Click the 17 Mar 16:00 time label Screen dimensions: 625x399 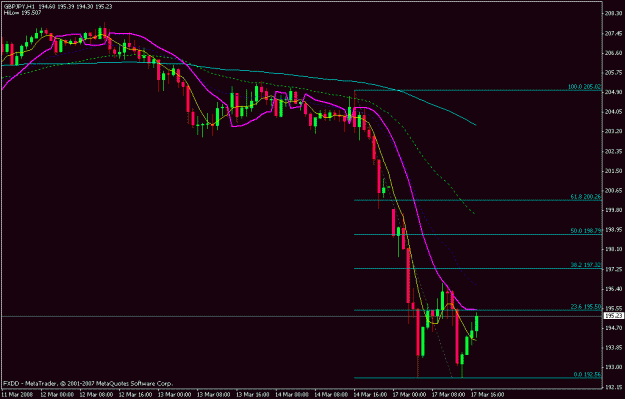487,395
